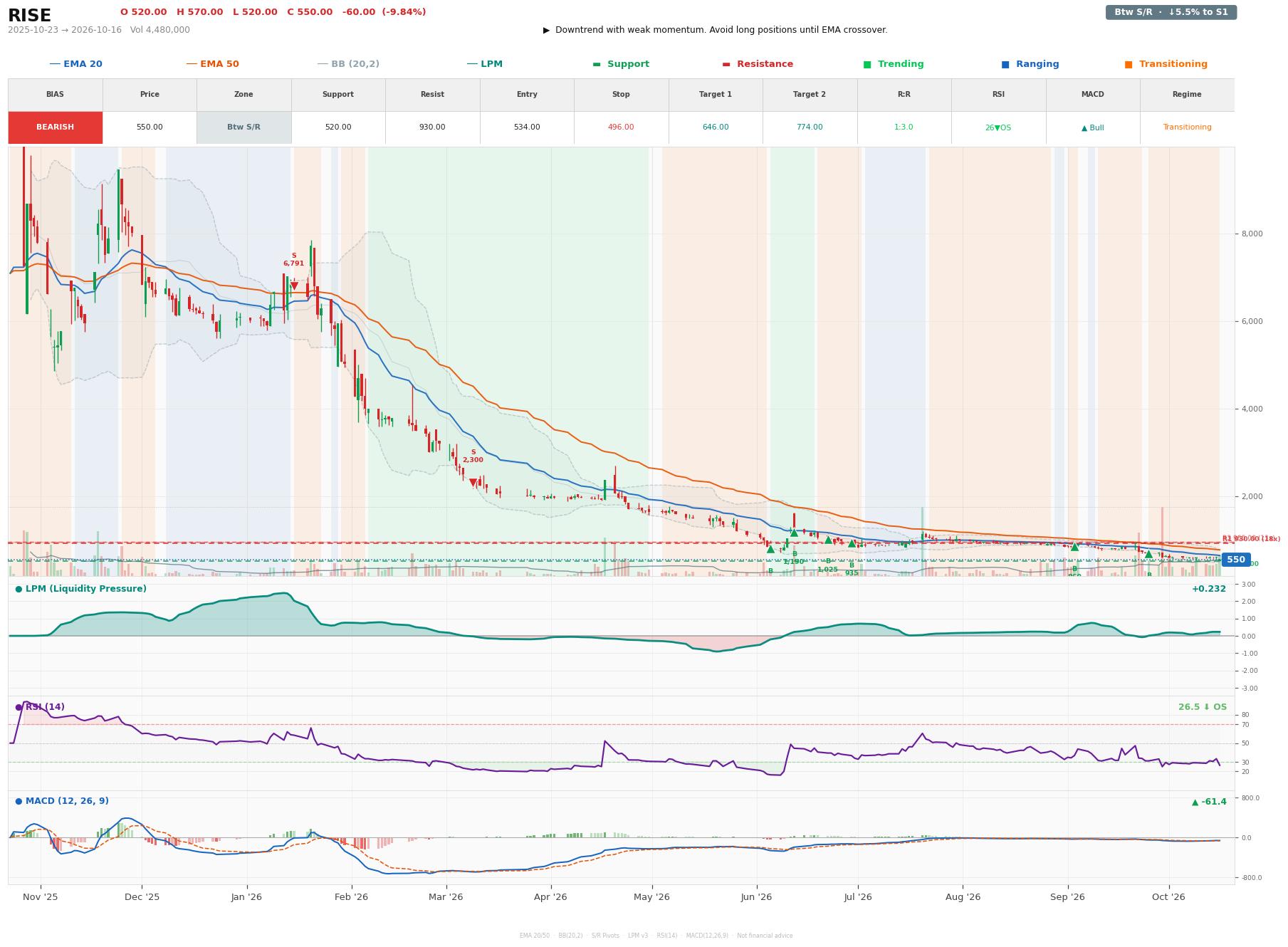Click the Target 1 column header

click(x=716, y=95)
